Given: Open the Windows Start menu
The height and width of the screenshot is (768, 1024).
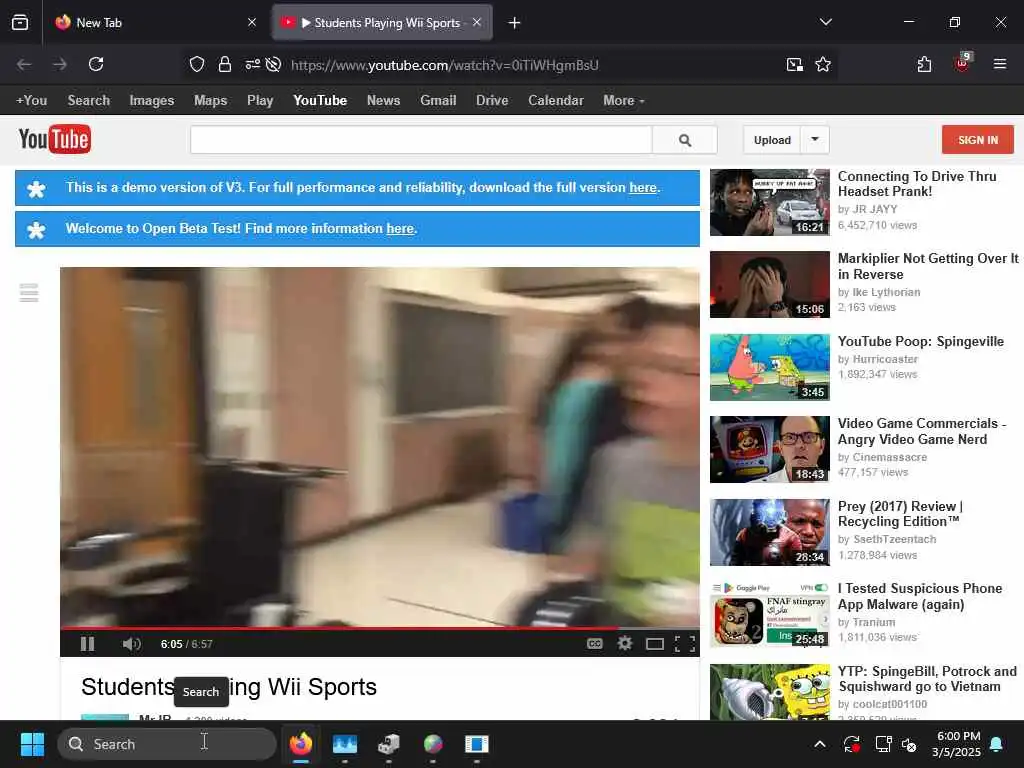Looking at the screenshot, I should point(32,744).
